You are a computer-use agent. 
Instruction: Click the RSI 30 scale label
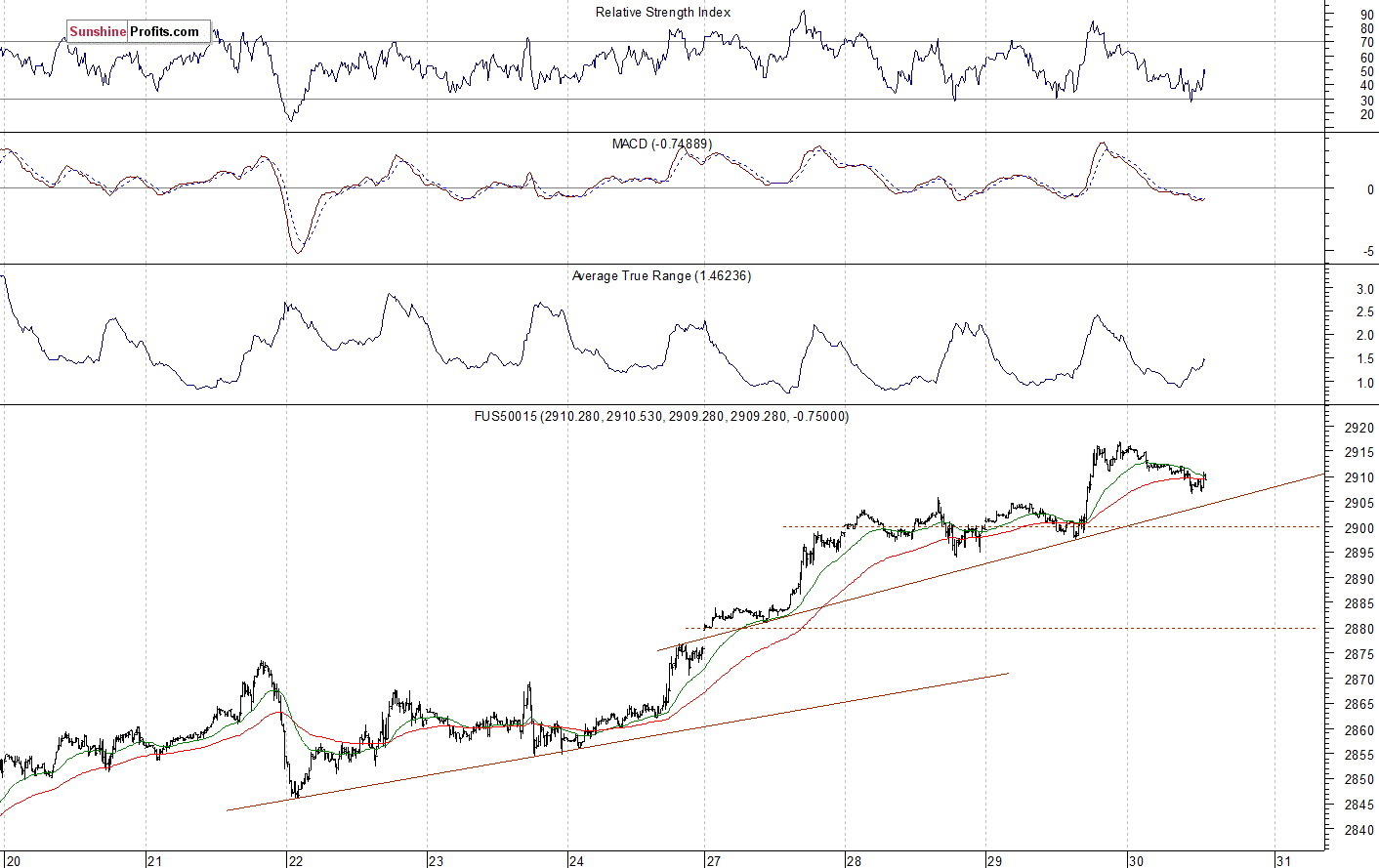point(1367,101)
